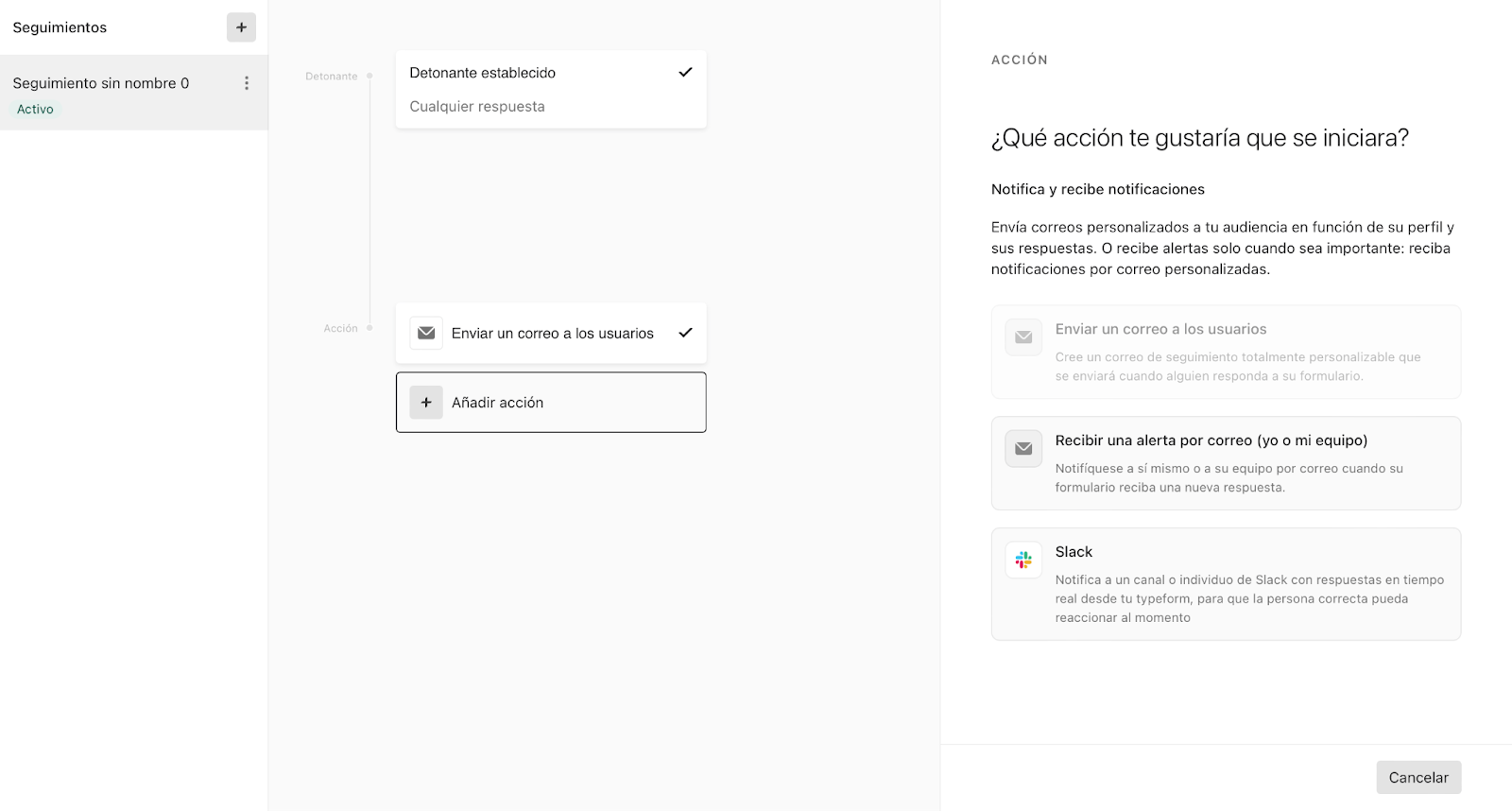Open the Detonante establecido card
Viewport: 1512px width, 811px height.
point(551,89)
